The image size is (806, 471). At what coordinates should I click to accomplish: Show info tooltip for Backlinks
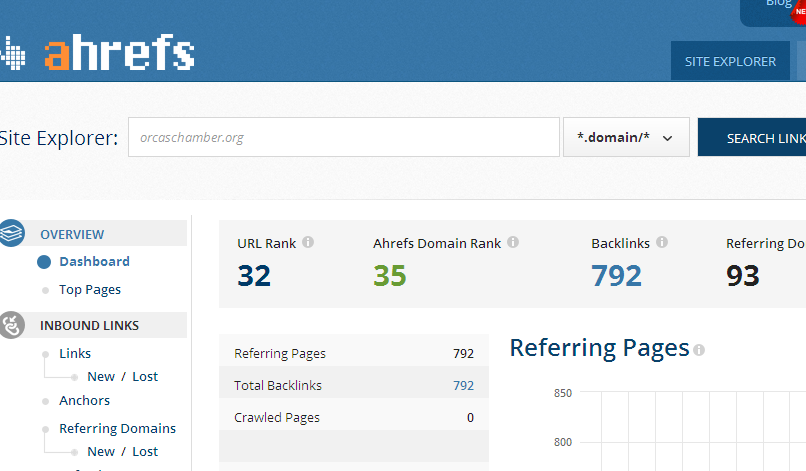662,242
